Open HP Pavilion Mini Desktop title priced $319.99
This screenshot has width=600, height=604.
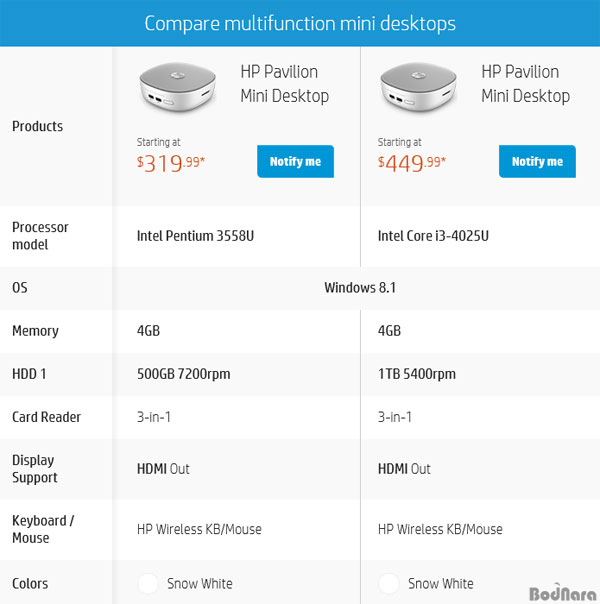[x=284, y=84]
